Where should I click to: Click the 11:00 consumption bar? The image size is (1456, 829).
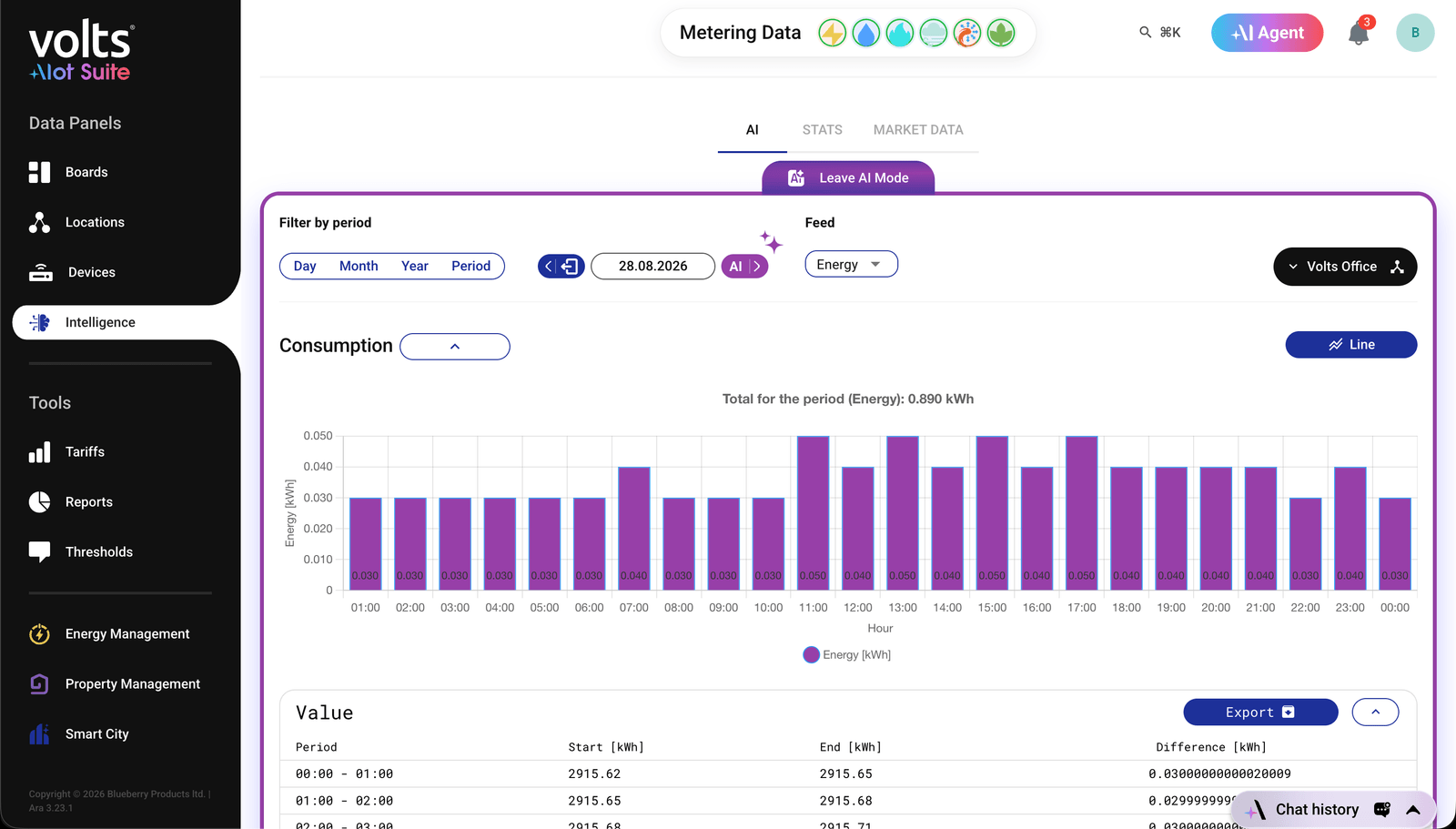coord(813,513)
